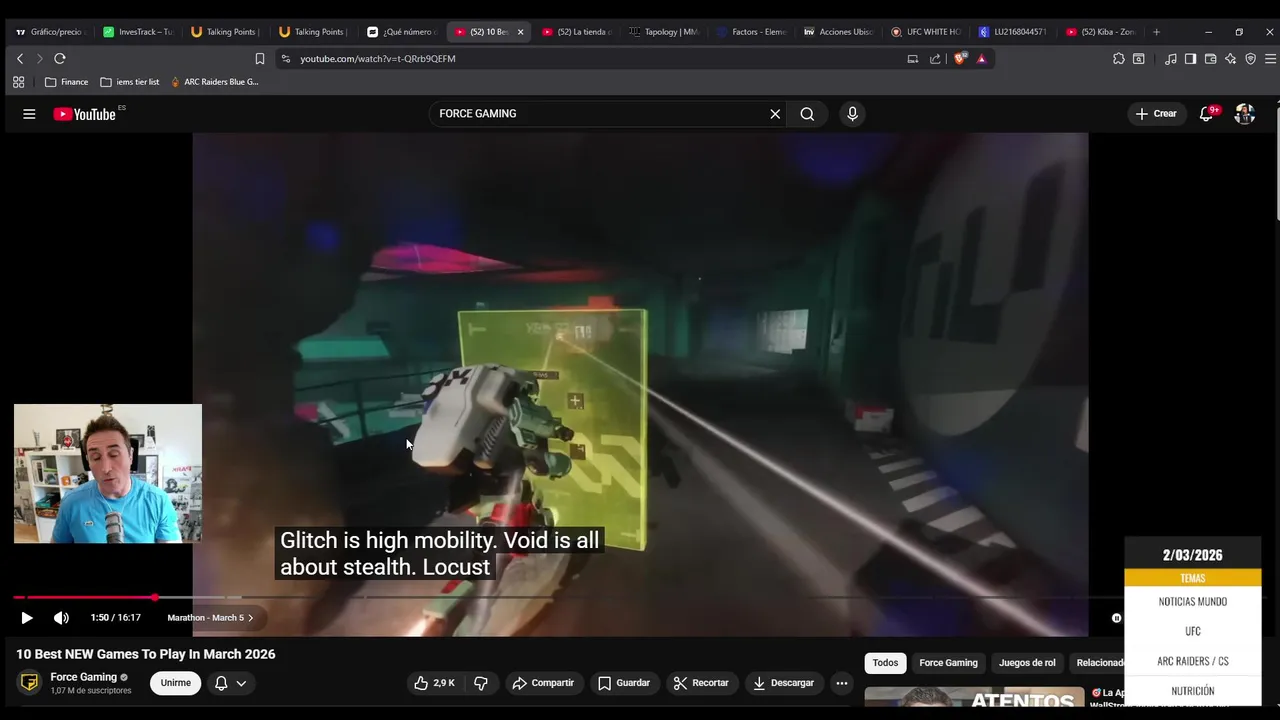Open the Leo AI sparkle icon
The height and width of the screenshot is (720, 1280).
pos(1230,59)
